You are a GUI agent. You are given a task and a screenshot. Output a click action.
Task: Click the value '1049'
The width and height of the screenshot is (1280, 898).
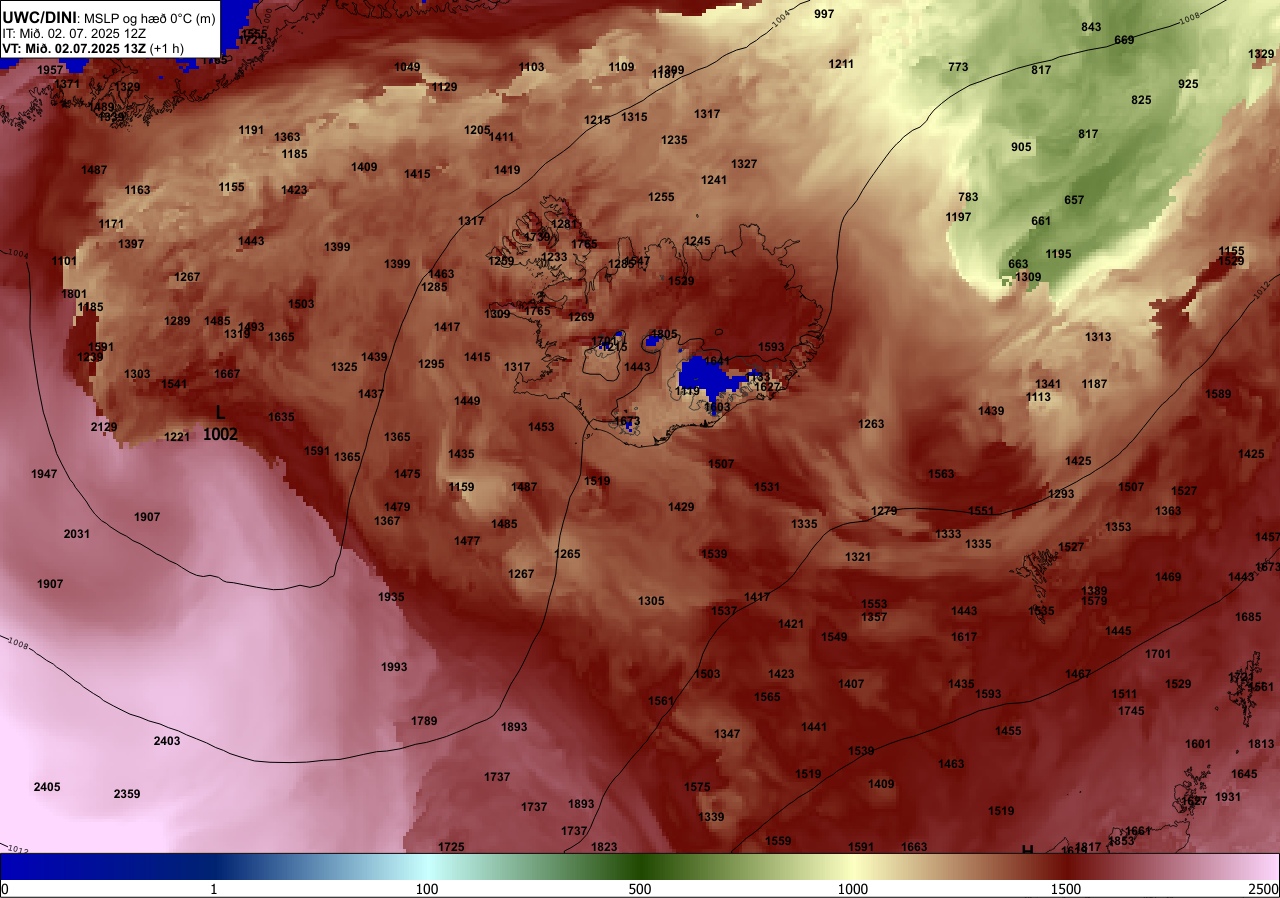pyautogui.click(x=407, y=67)
